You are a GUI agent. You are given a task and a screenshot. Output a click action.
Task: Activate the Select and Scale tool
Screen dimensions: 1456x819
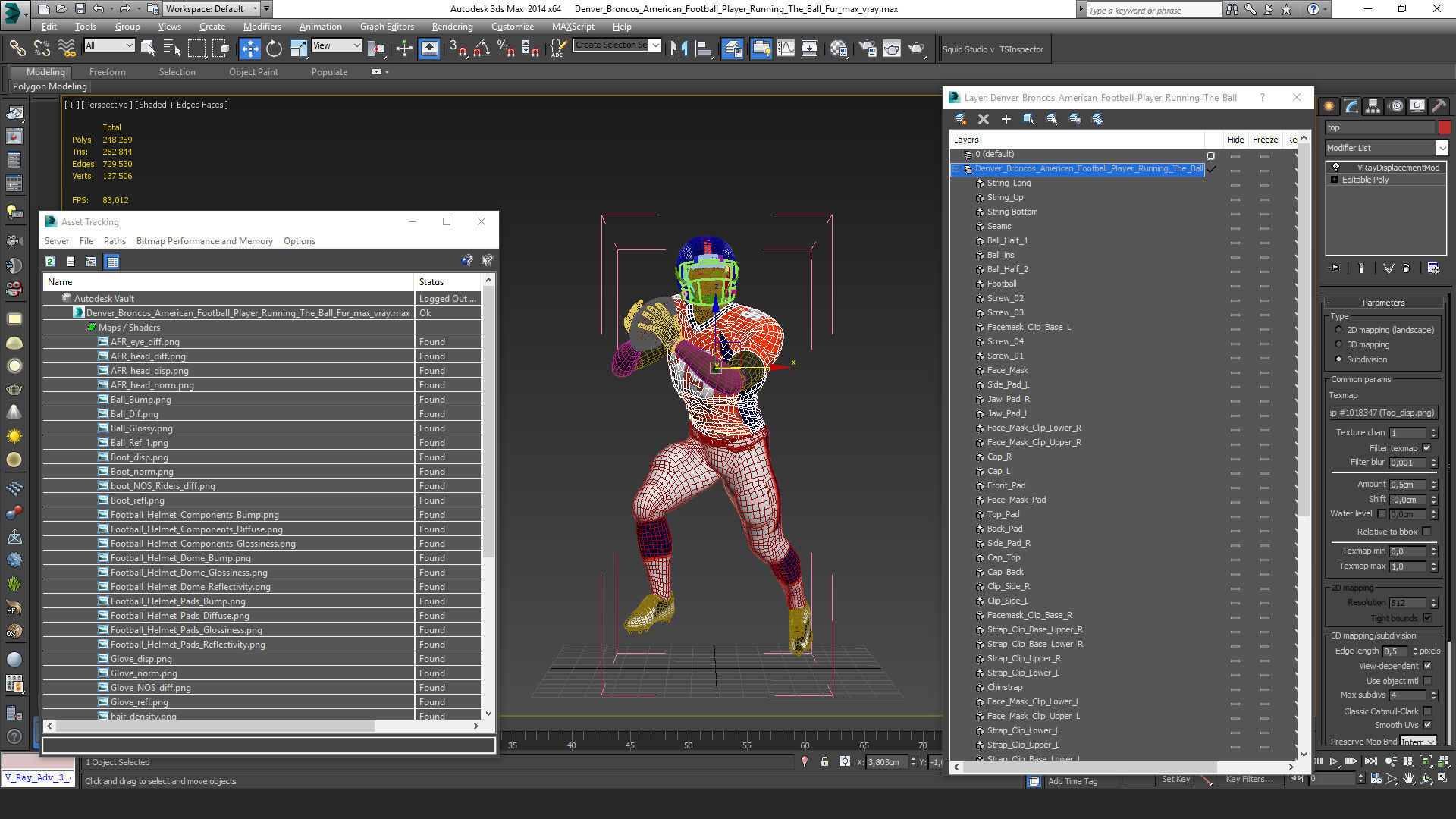point(298,49)
